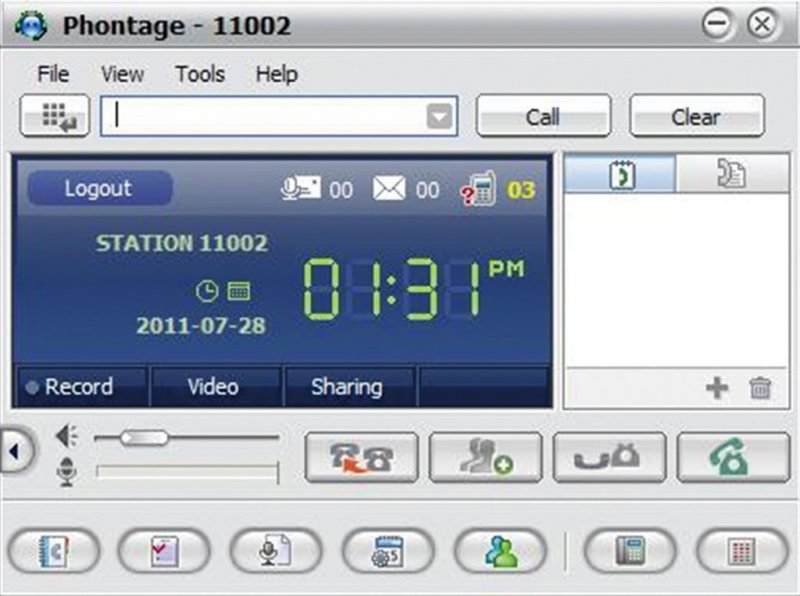Click the add conference participant button
This screenshot has height=596, width=800.
(x=485, y=457)
